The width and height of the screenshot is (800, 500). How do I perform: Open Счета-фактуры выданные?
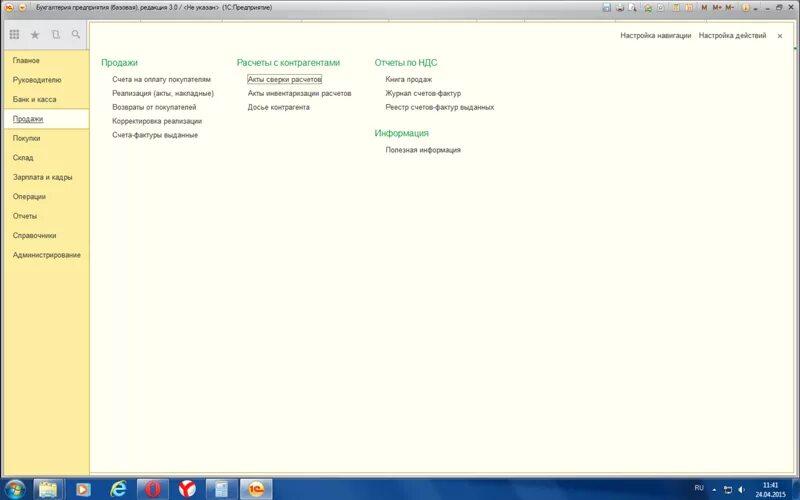click(155, 135)
